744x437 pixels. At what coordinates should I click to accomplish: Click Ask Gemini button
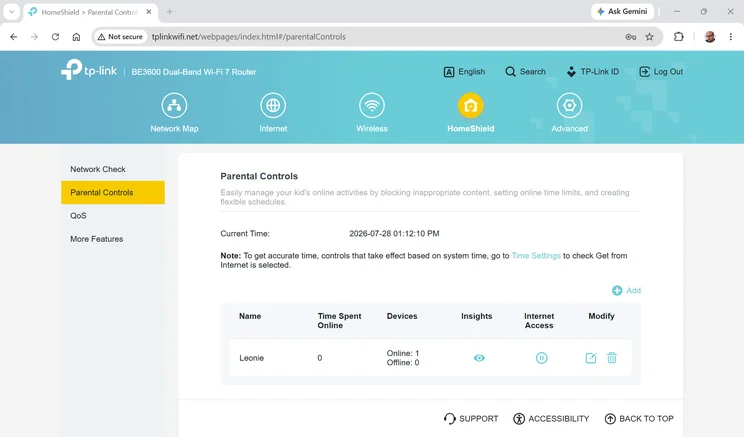(x=622, y=11)
